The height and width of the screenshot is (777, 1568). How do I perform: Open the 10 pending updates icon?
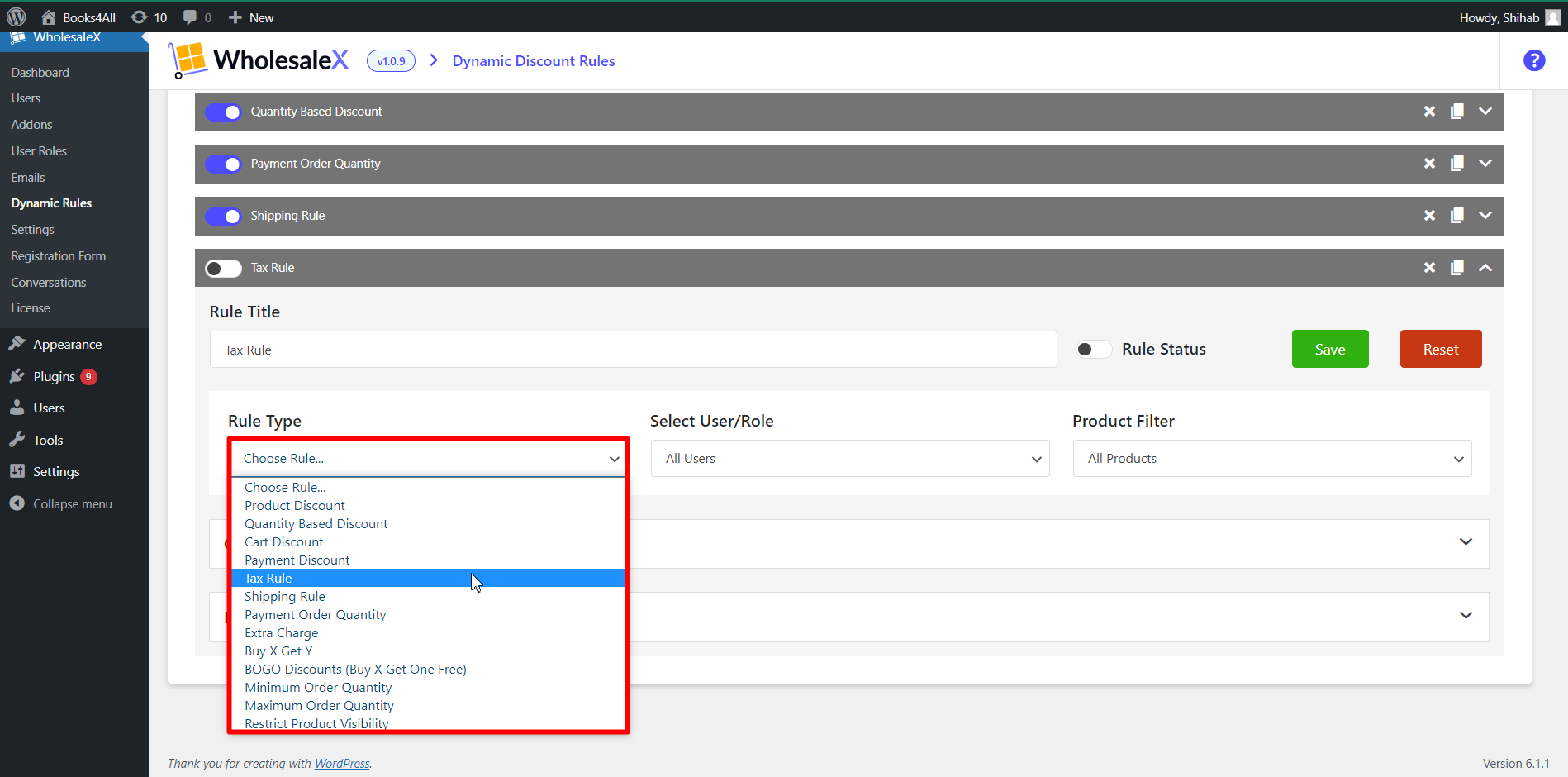tap(150, 17)
